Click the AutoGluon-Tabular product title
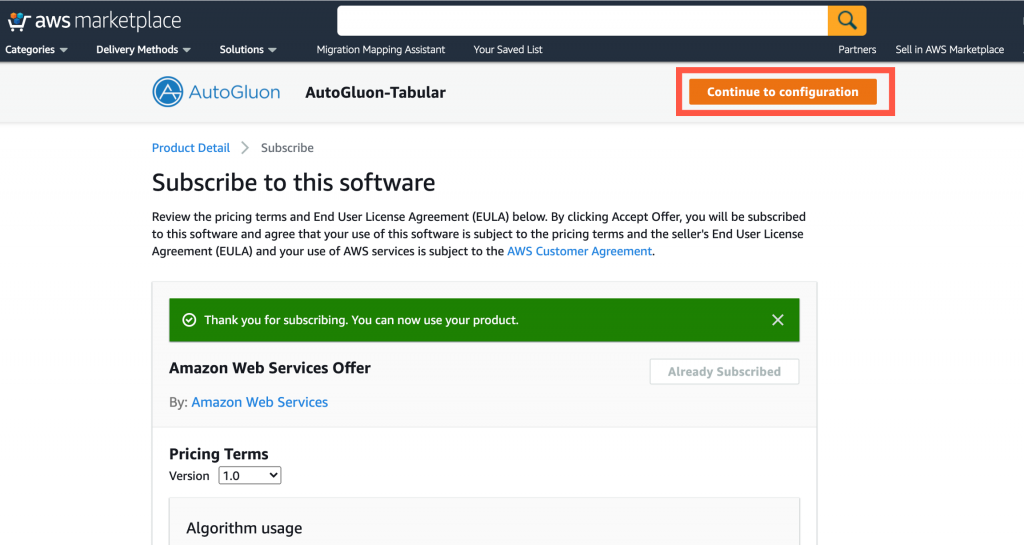Screen dimensions: 1024x545 pyautogui.click(x=376, y=93)
